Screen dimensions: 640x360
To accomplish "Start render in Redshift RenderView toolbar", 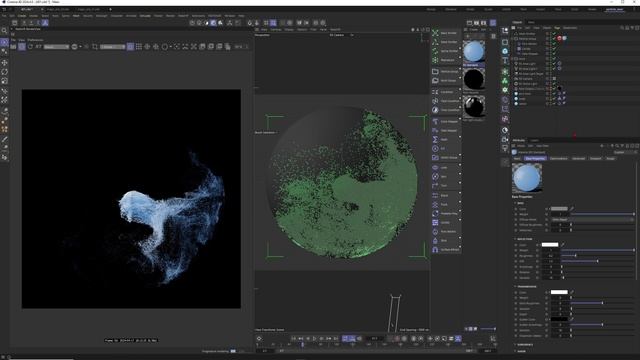I will [x=22, y=47].
